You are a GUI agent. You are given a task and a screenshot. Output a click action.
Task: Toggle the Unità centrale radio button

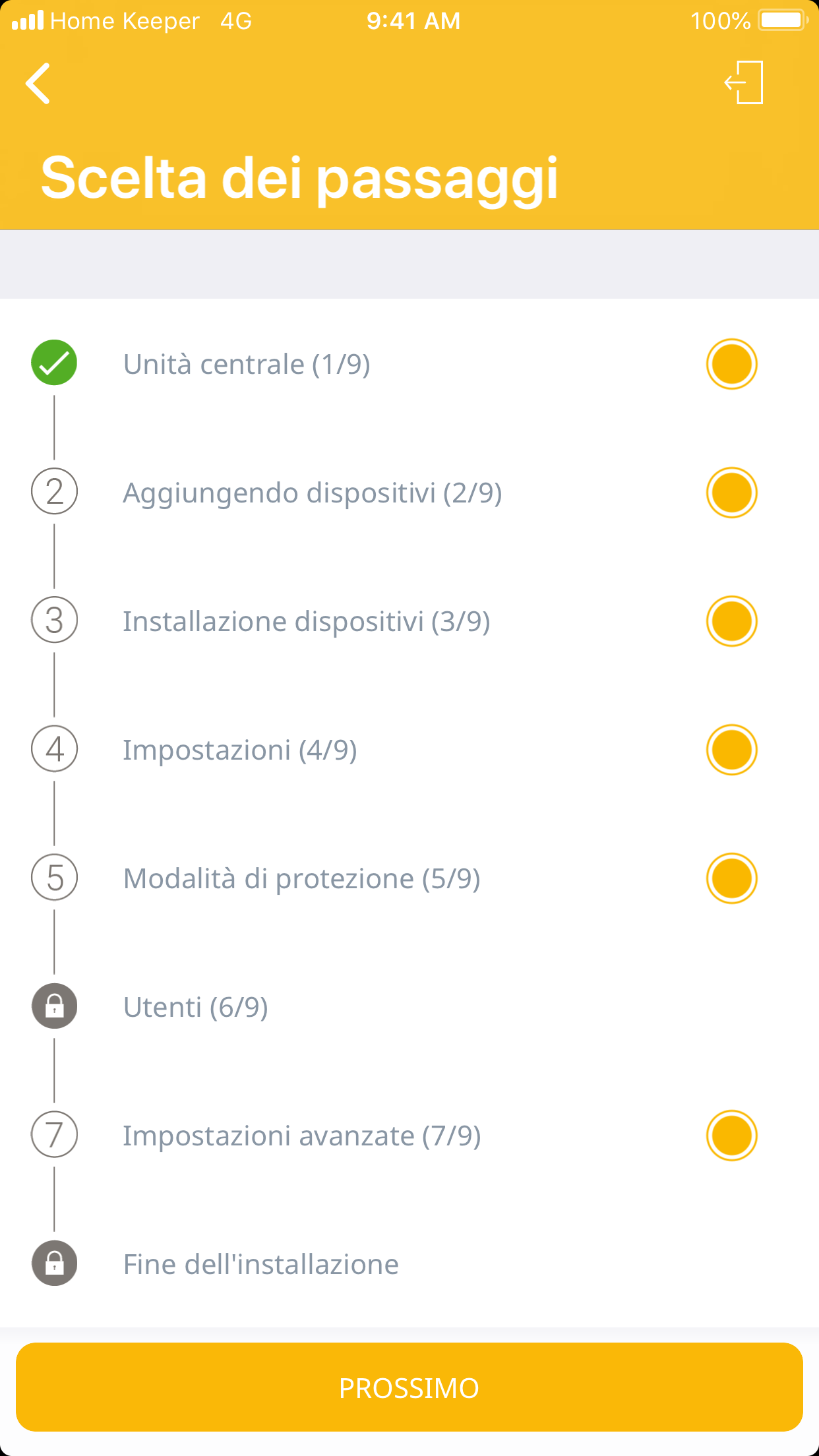click(x=731, y=364)
